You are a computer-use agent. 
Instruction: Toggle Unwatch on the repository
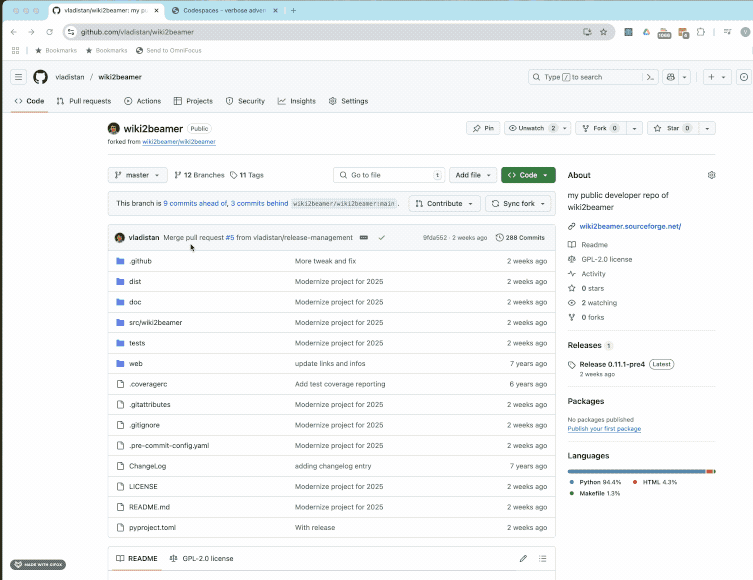532,128
